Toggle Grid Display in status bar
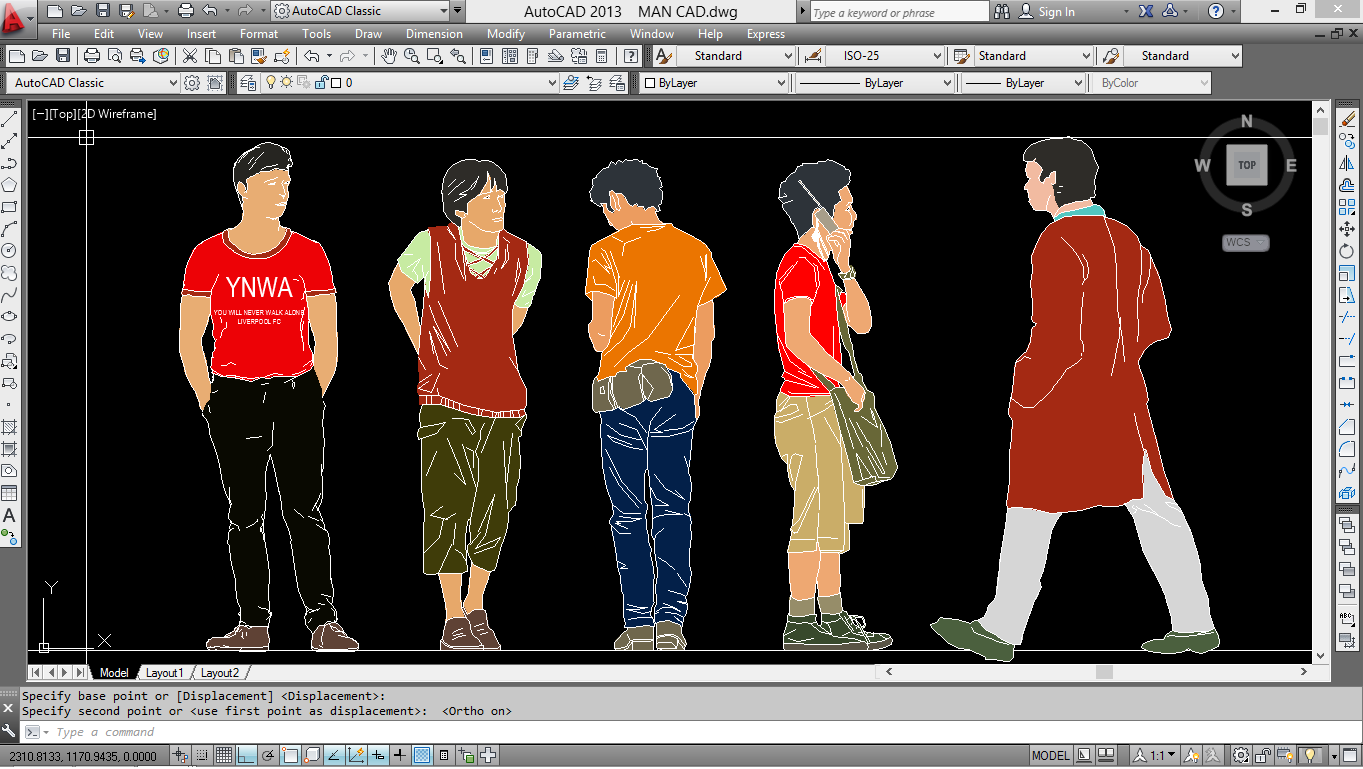 point(224,755)
